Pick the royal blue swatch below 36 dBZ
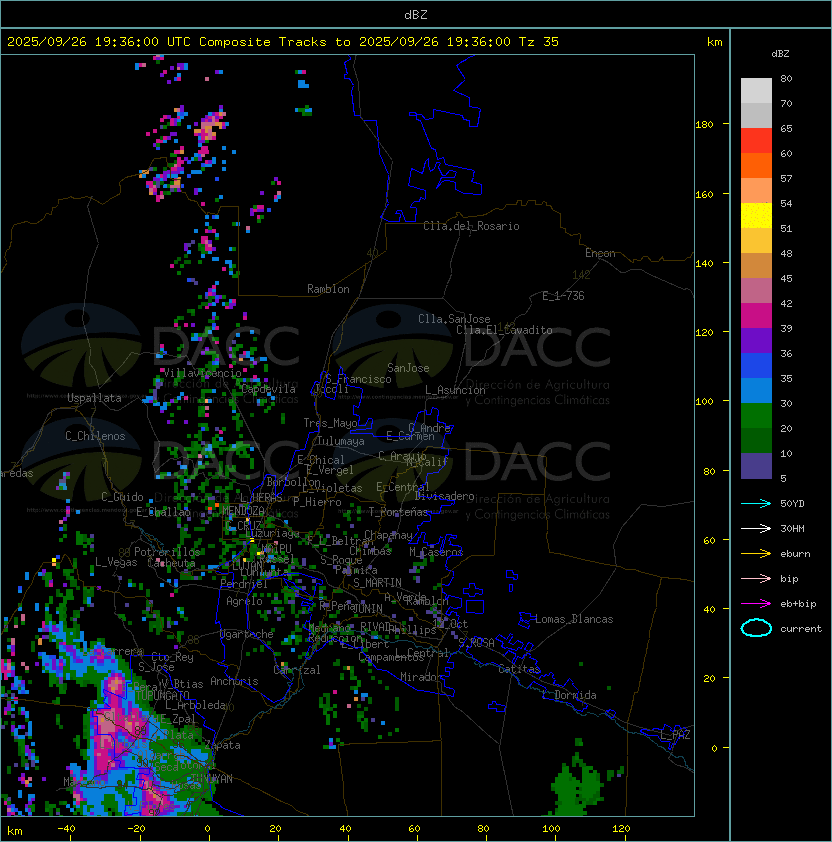 [x=756, y=366]
